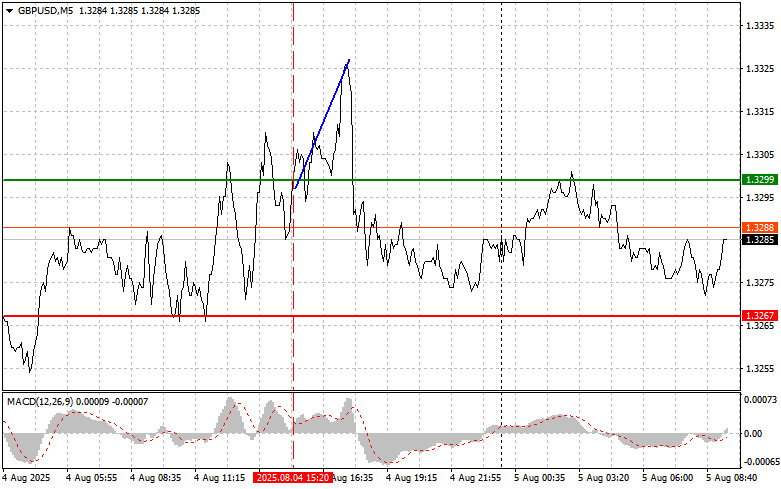Click the 1.3325 price axis value
The image size is (781, 489).
click(x=760, y=69)
